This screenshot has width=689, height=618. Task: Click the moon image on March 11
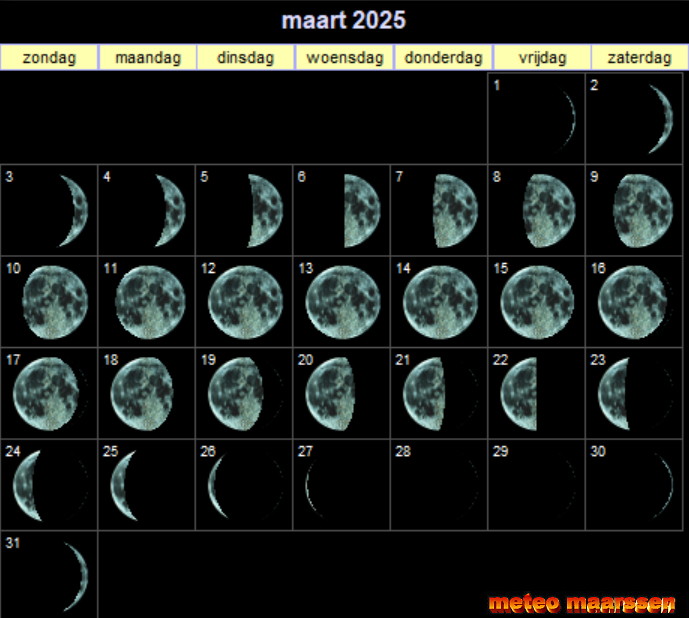click(152, 302)
